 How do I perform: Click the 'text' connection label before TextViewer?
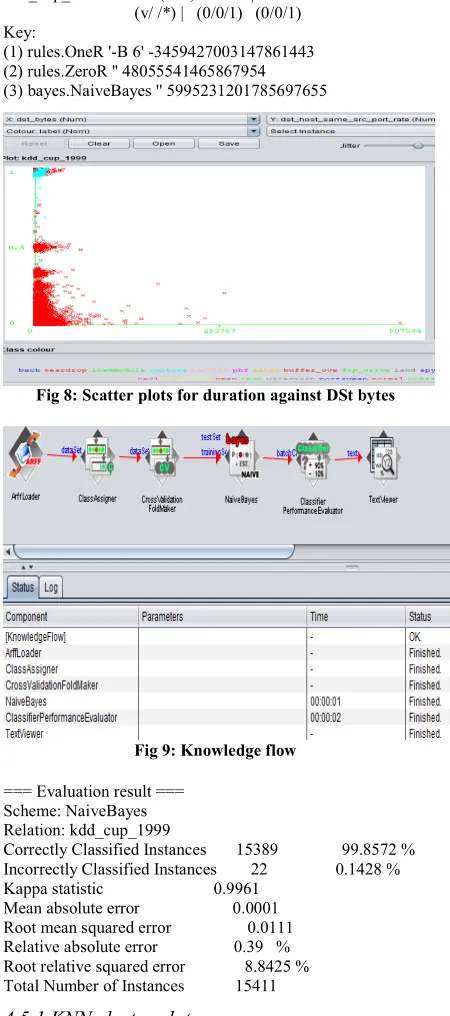354,453
